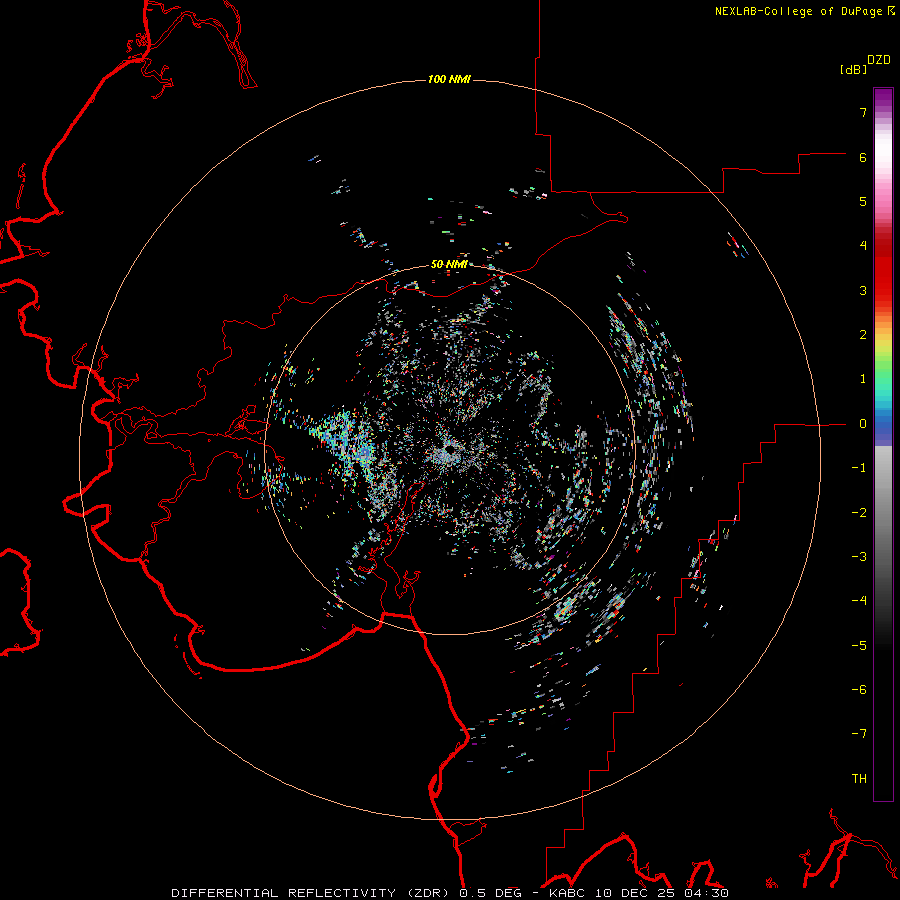Click the colorbar tick label 6
Viewport: 900px width, 900px height.
point(863,157)
